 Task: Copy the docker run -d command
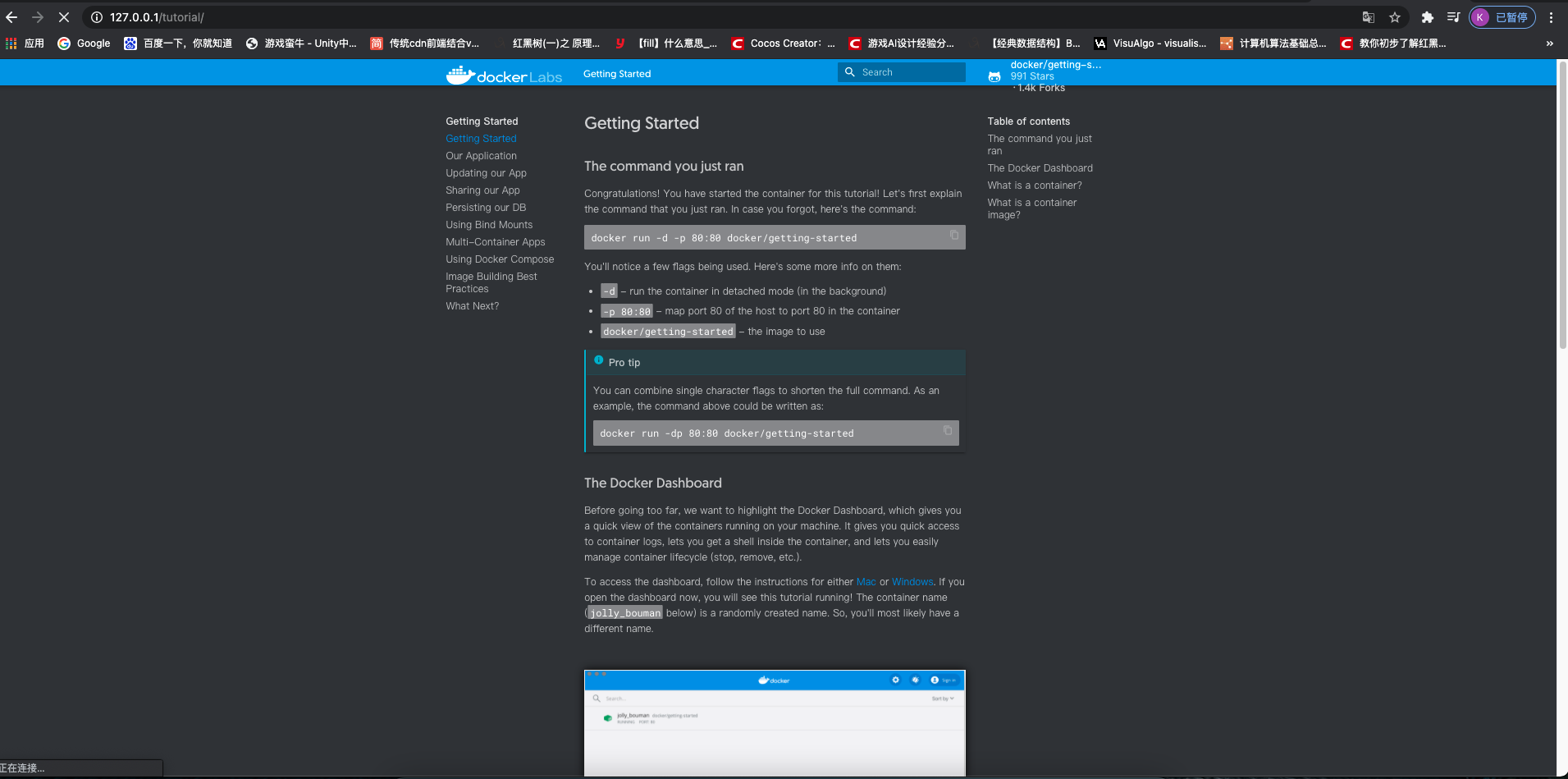pyautogui.click(x=954, y=235)
